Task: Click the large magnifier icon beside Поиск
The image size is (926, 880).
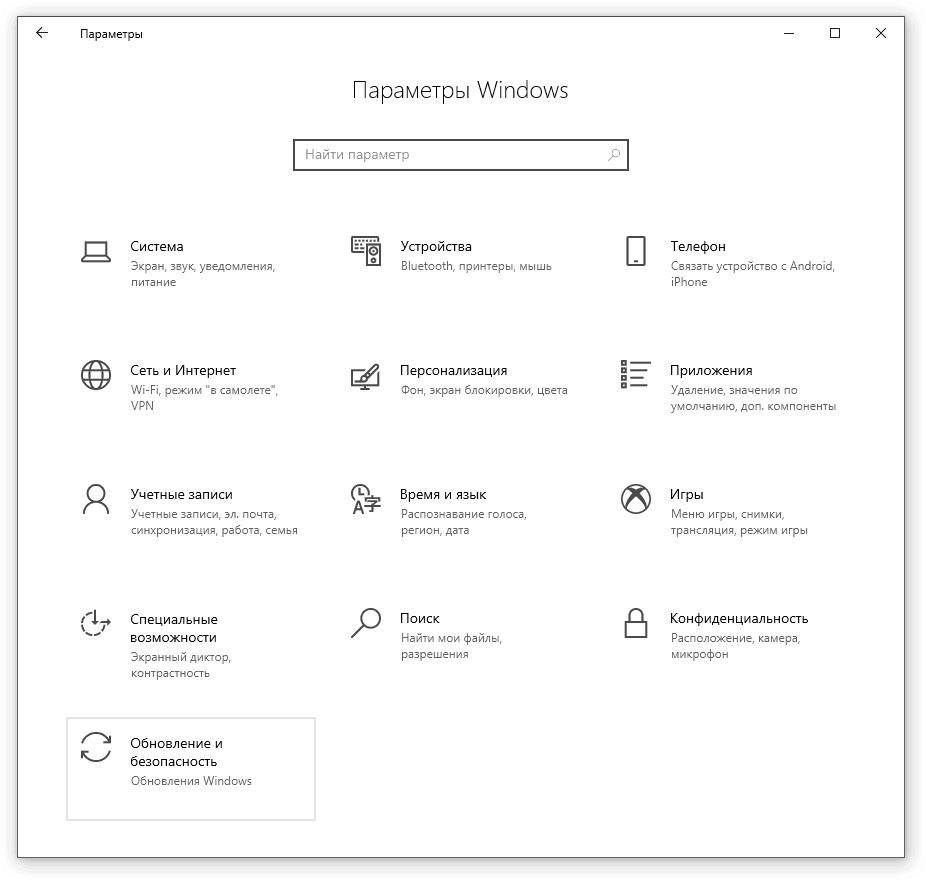Action: (366, 623)
